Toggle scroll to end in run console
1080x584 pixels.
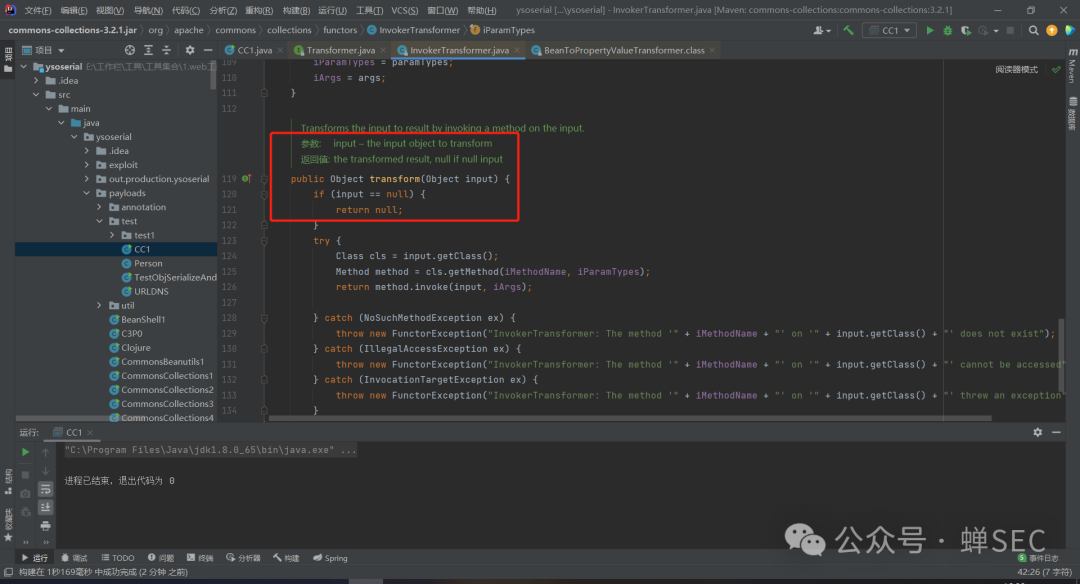pos(45,507)
